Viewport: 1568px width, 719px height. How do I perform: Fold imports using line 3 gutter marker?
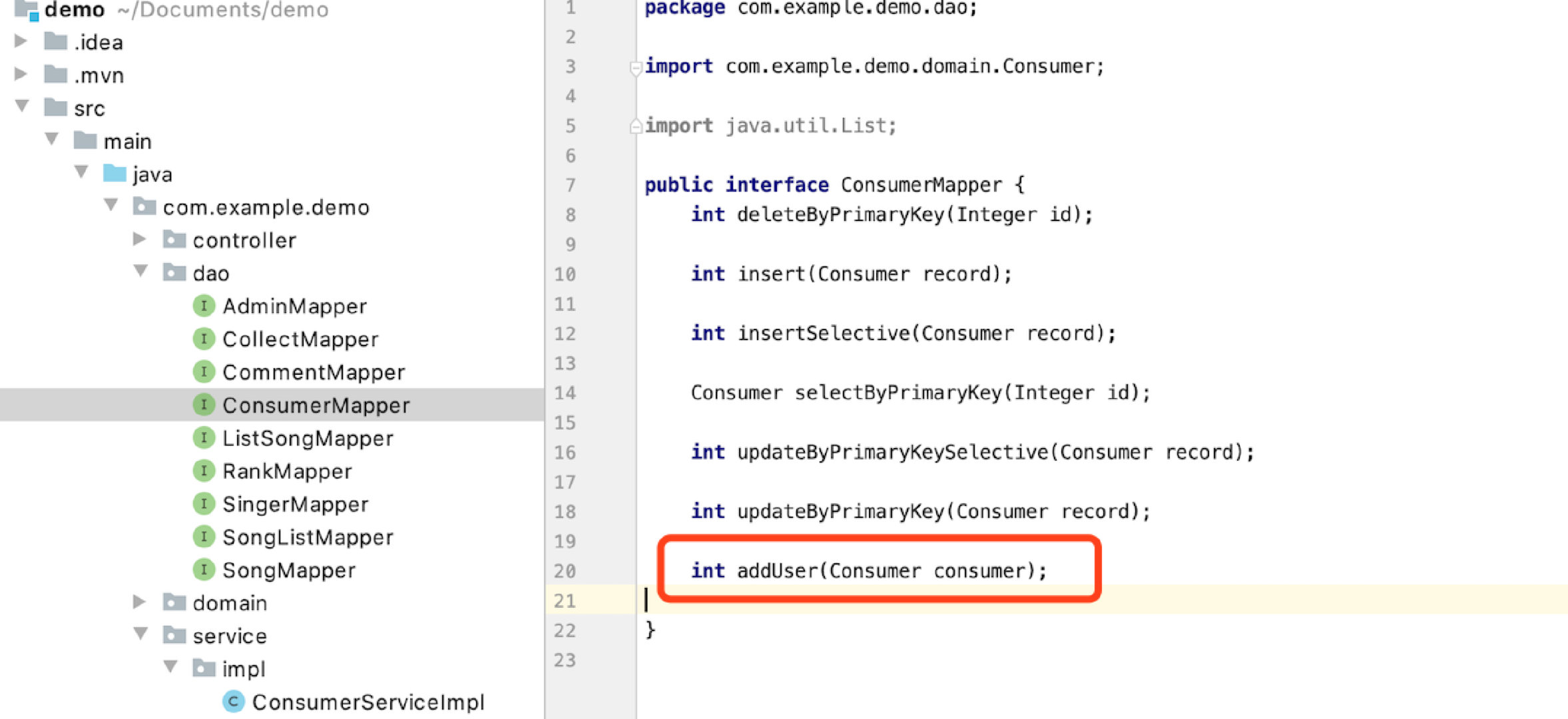coord(635,68)
